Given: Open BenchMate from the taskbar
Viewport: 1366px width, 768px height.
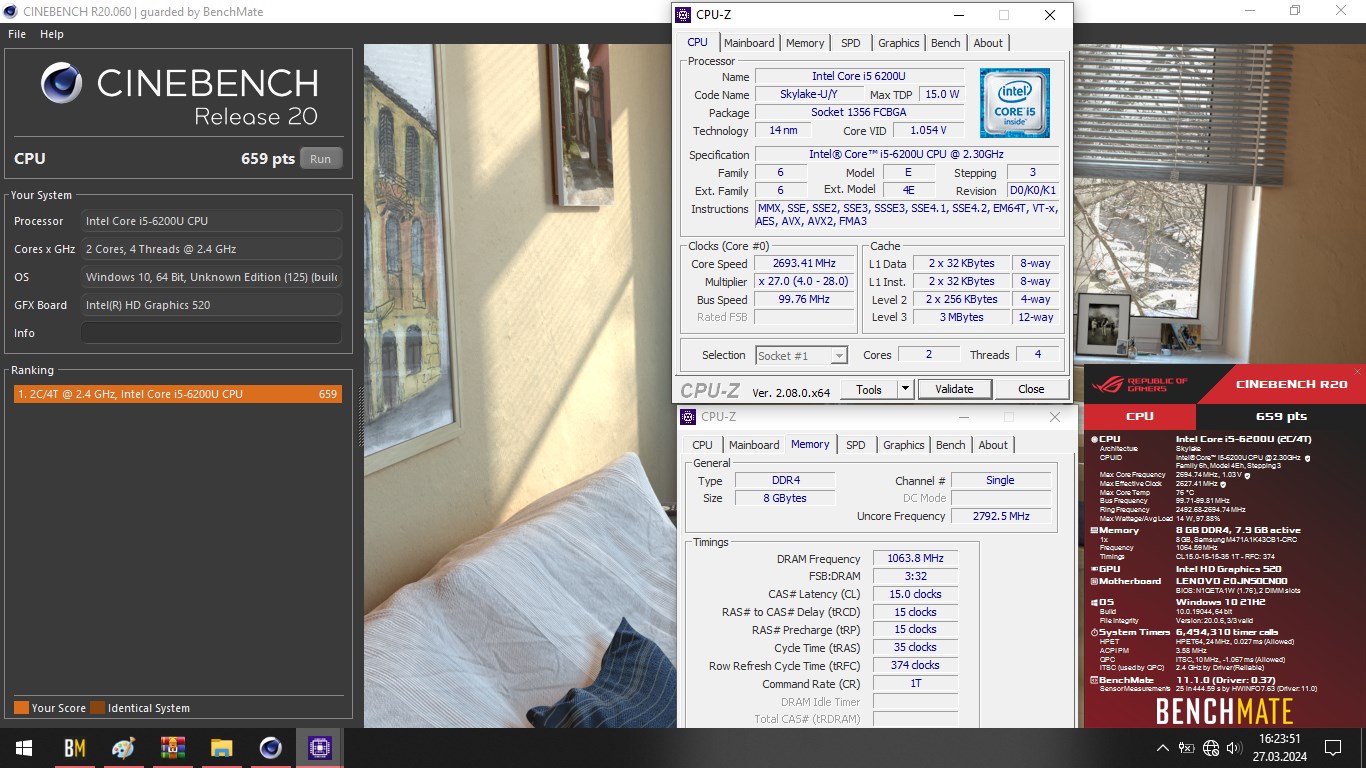Looking at the screenshot, I should [x=74, y=747].
